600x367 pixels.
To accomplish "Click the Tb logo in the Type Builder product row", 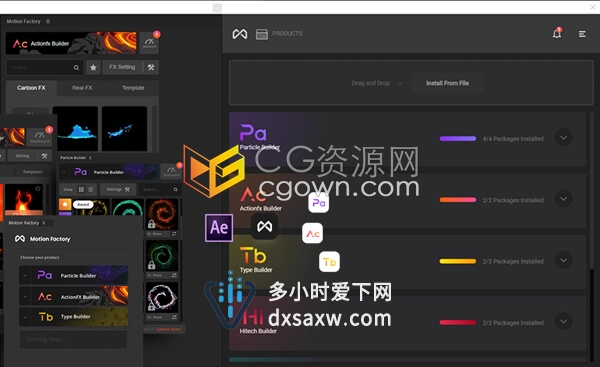I will (253, 255).
